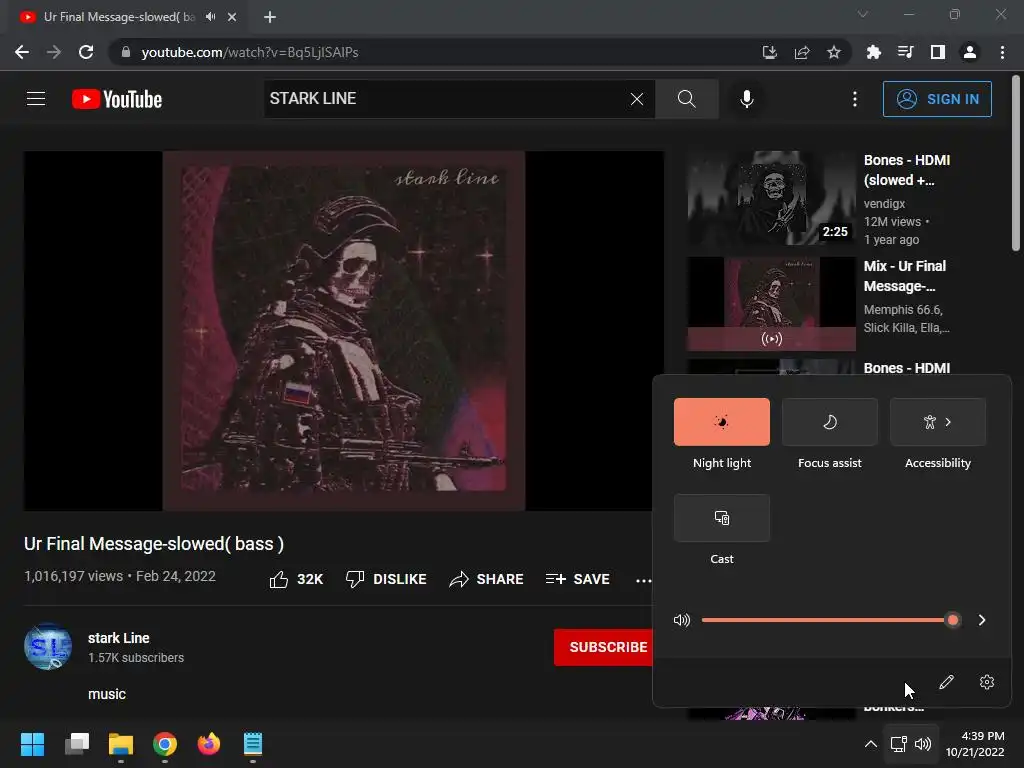Open media control icon in Chrome toolbar
The width and height of the screenshot is (1024, 768).
pyautogui.click(x=905, y=52)
